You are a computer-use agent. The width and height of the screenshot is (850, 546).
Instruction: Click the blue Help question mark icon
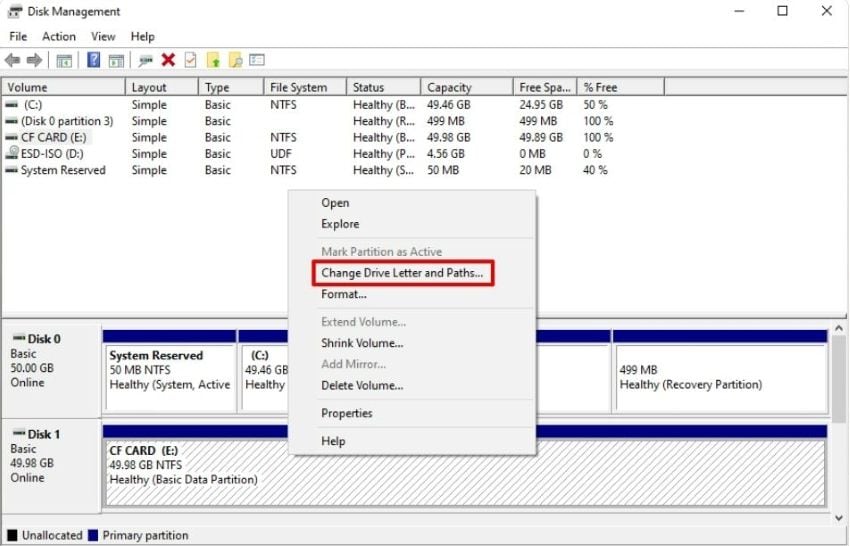point(93,60)
